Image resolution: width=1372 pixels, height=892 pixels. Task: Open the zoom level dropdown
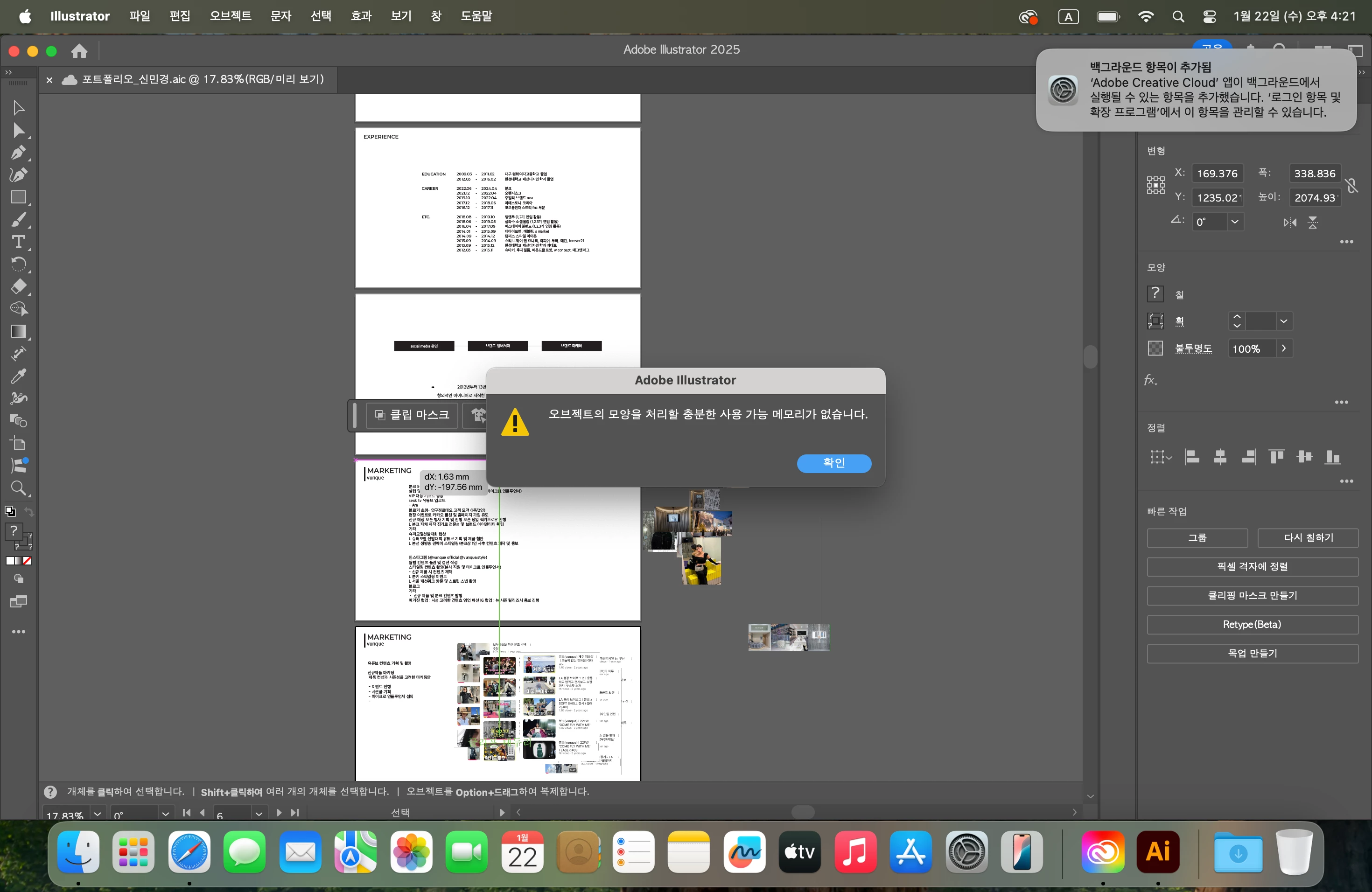pyautogui.click(x=98, y=814)
